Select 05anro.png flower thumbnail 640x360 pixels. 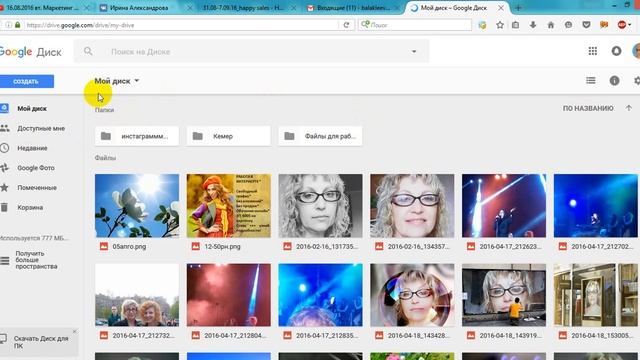137,206
